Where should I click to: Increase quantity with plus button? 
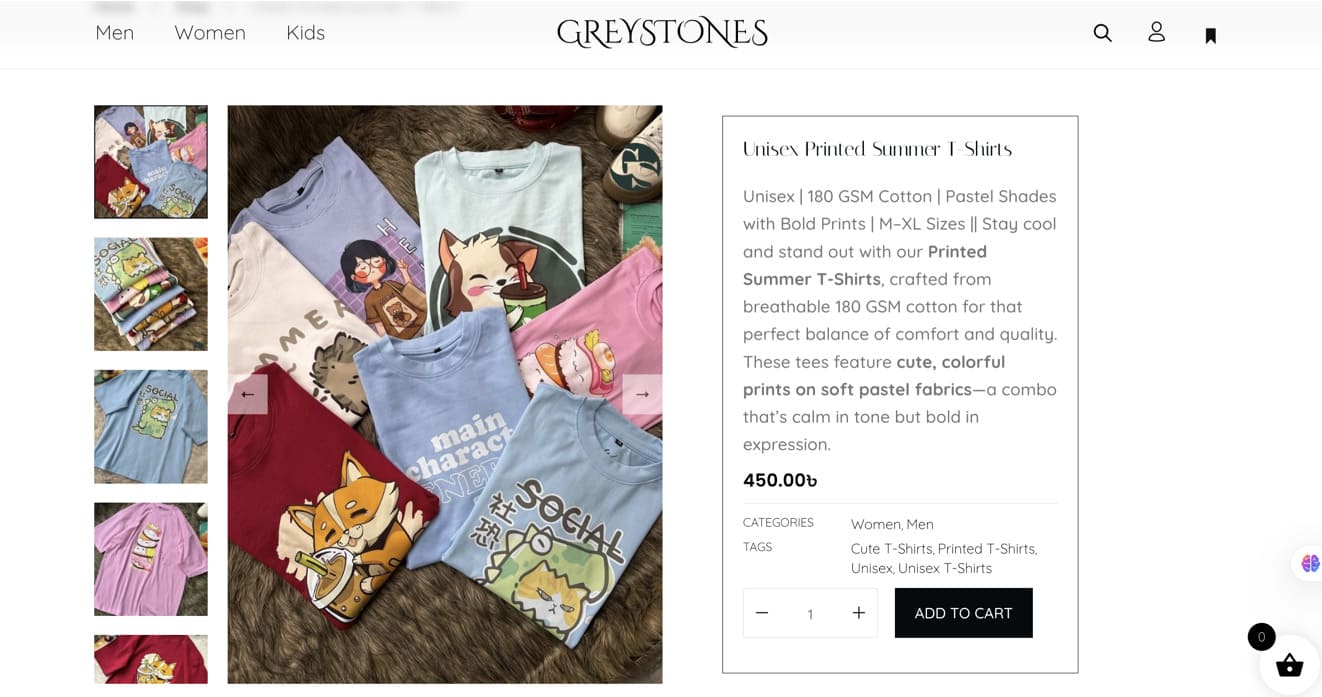click(858, 613)
